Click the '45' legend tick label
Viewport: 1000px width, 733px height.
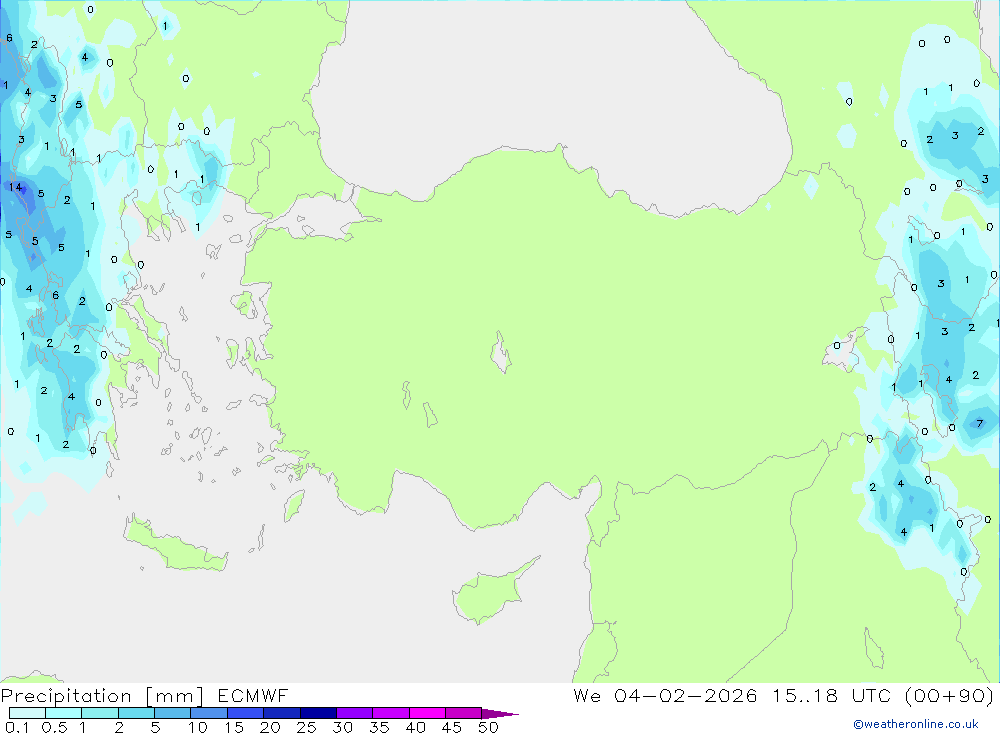coord(452,727)
